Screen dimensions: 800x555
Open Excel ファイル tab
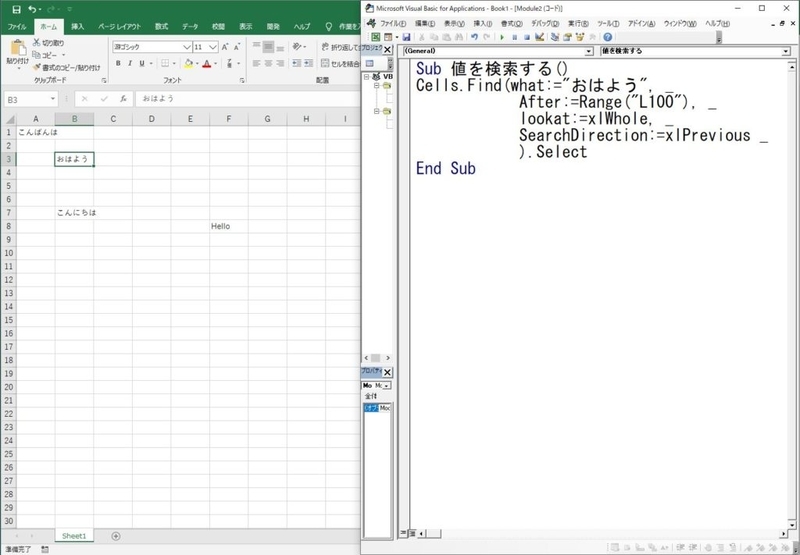coord(16,27)
